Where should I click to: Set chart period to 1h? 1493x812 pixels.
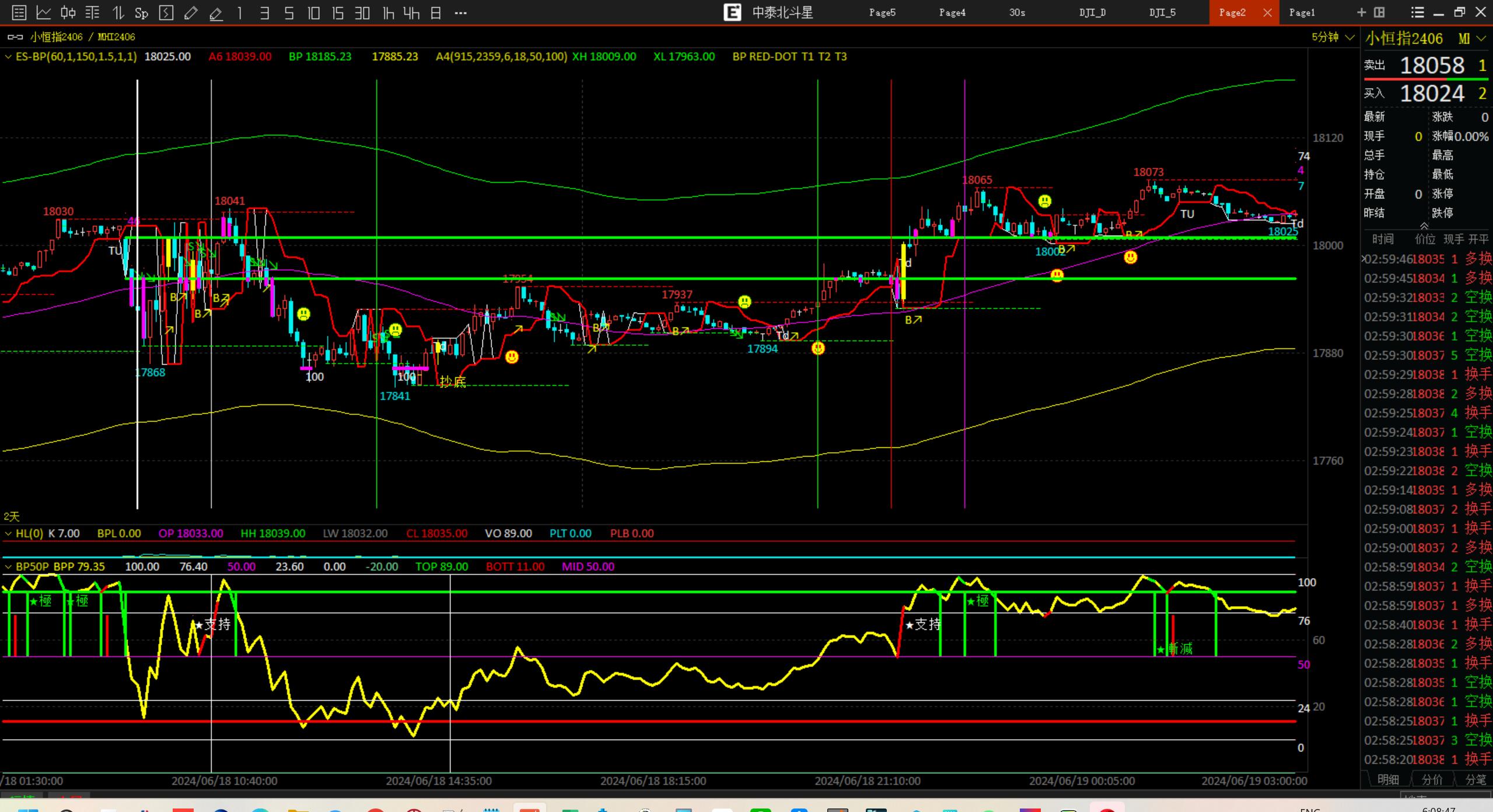tap(388, 12)
